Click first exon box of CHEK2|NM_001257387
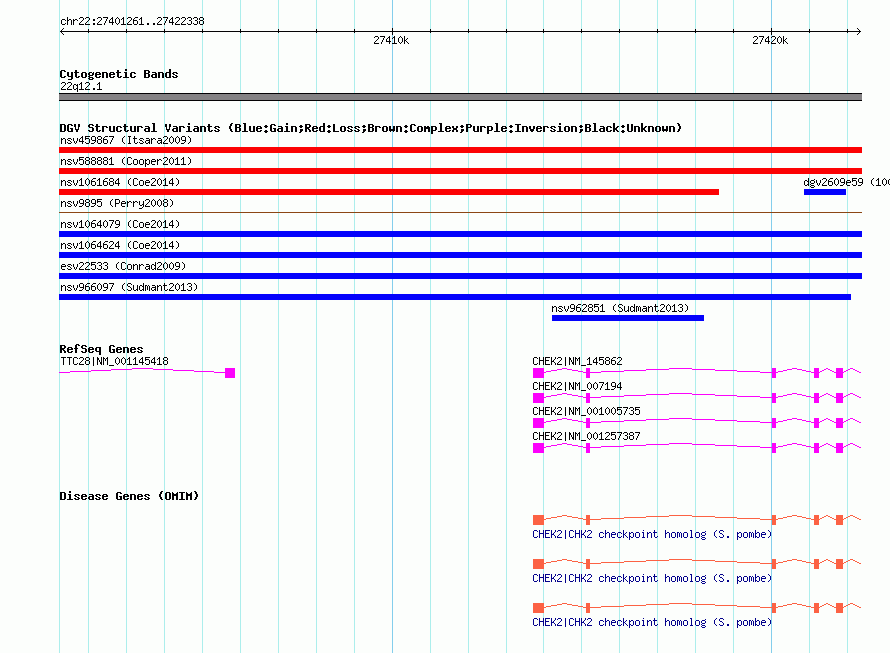 pos(539,448)
